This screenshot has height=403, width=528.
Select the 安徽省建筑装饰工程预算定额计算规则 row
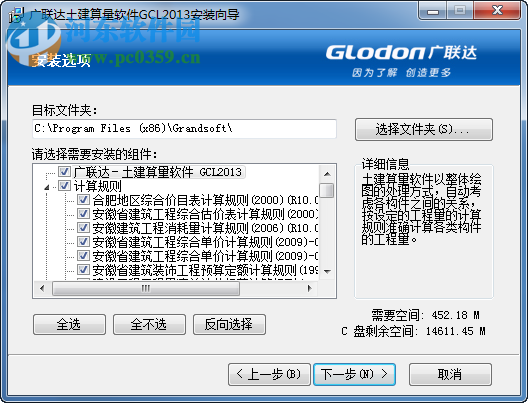tap(205, 270)
